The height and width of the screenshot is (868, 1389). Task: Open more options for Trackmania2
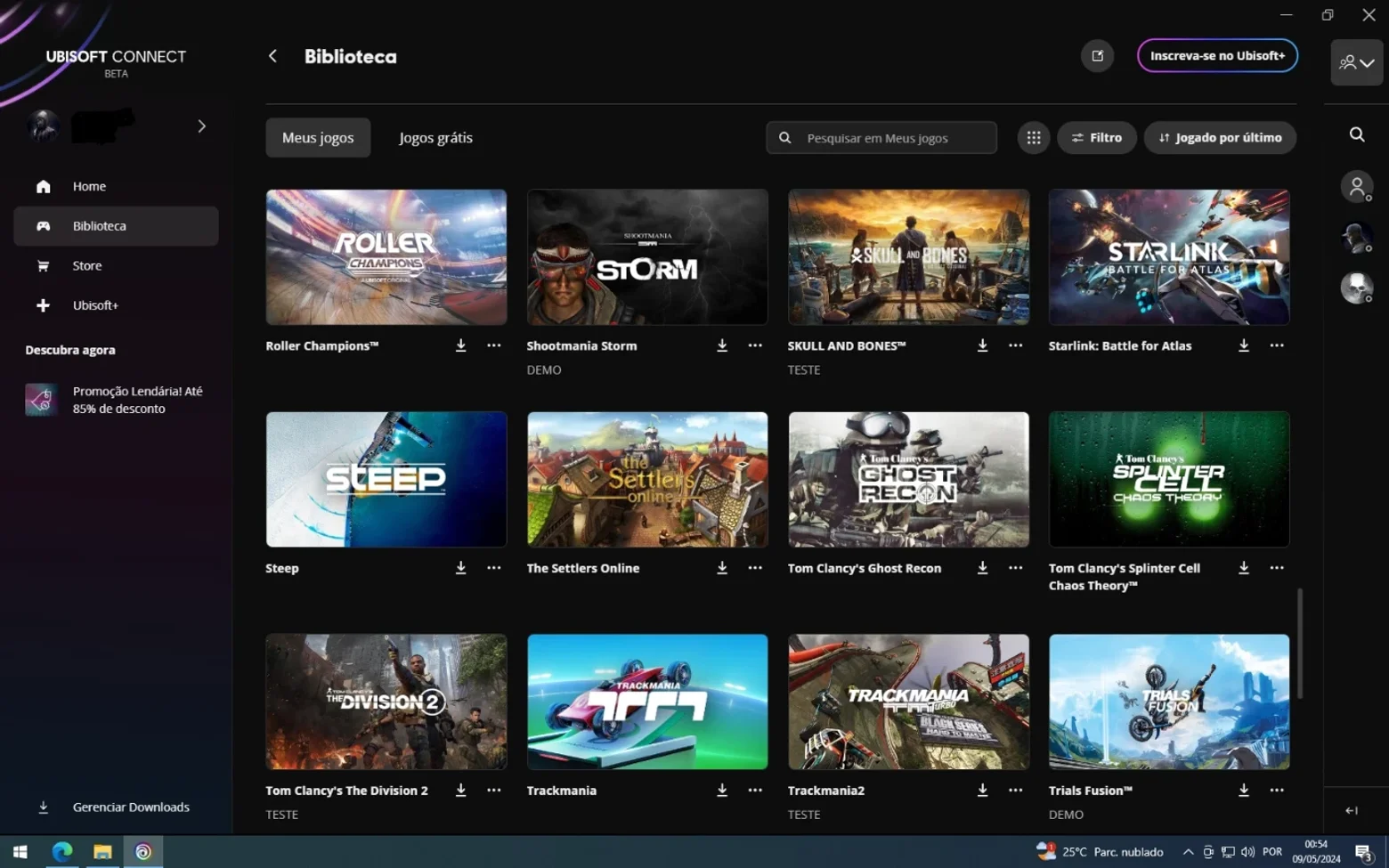(x=1016, y=791)
